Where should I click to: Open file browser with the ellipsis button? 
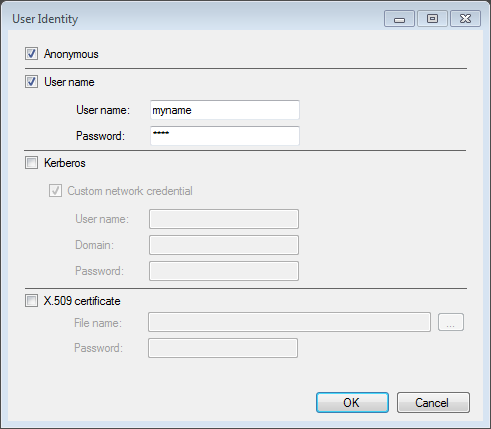[451, 322]
